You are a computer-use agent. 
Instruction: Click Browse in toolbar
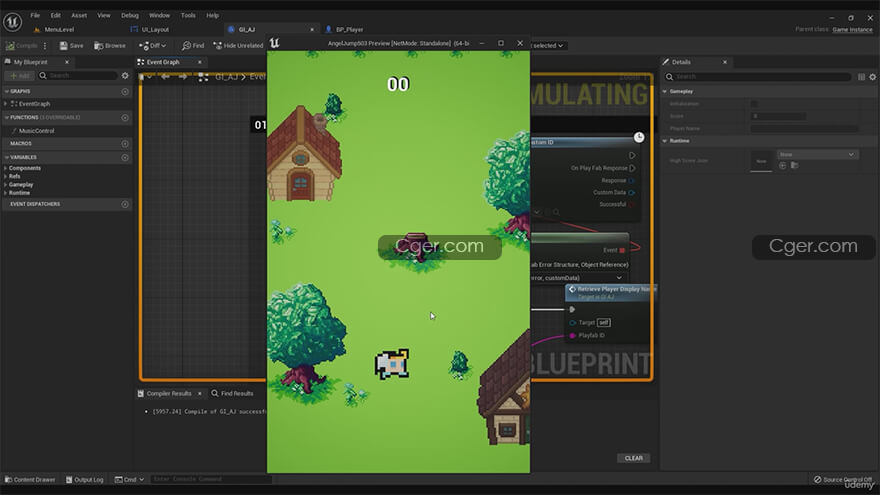[x=110, y=45]
